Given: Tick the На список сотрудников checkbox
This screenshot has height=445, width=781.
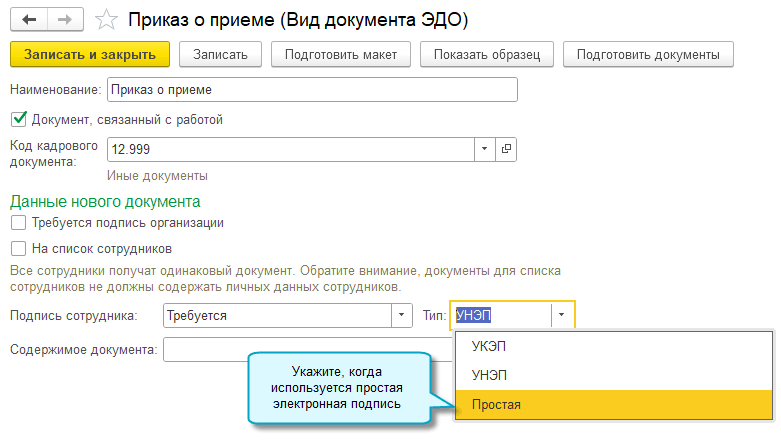Looking at the screenshot, I should [x=17, y=248].
